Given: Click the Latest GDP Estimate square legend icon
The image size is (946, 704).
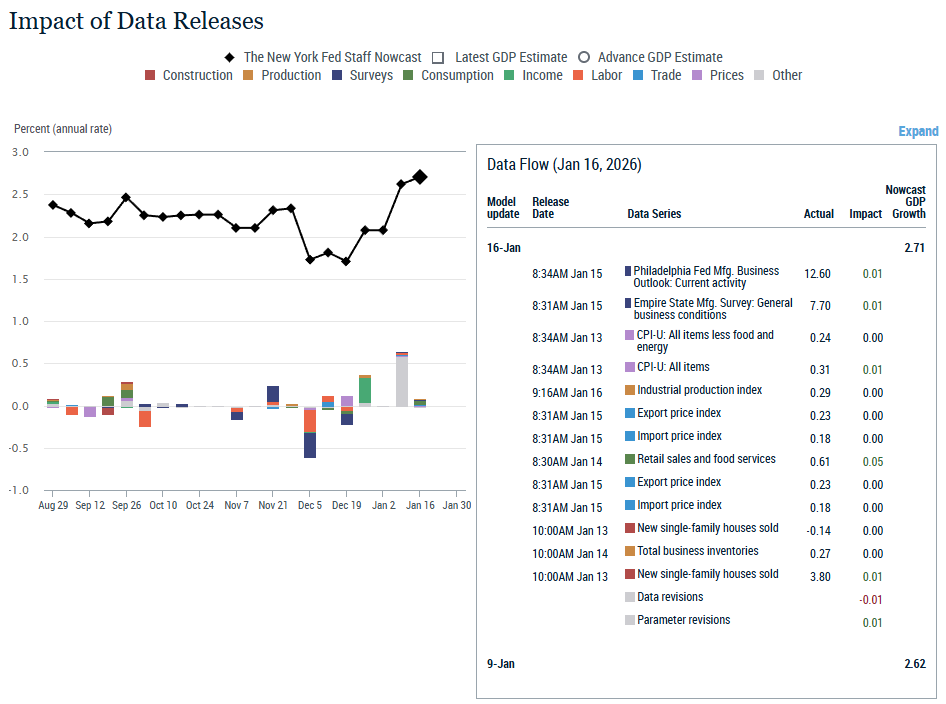Looking at the screenshot, I should tap(438, 57).
